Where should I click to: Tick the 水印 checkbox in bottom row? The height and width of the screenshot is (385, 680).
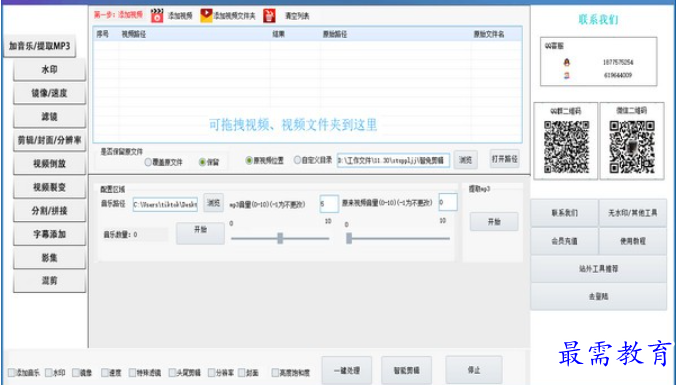[x=49, y=372]
